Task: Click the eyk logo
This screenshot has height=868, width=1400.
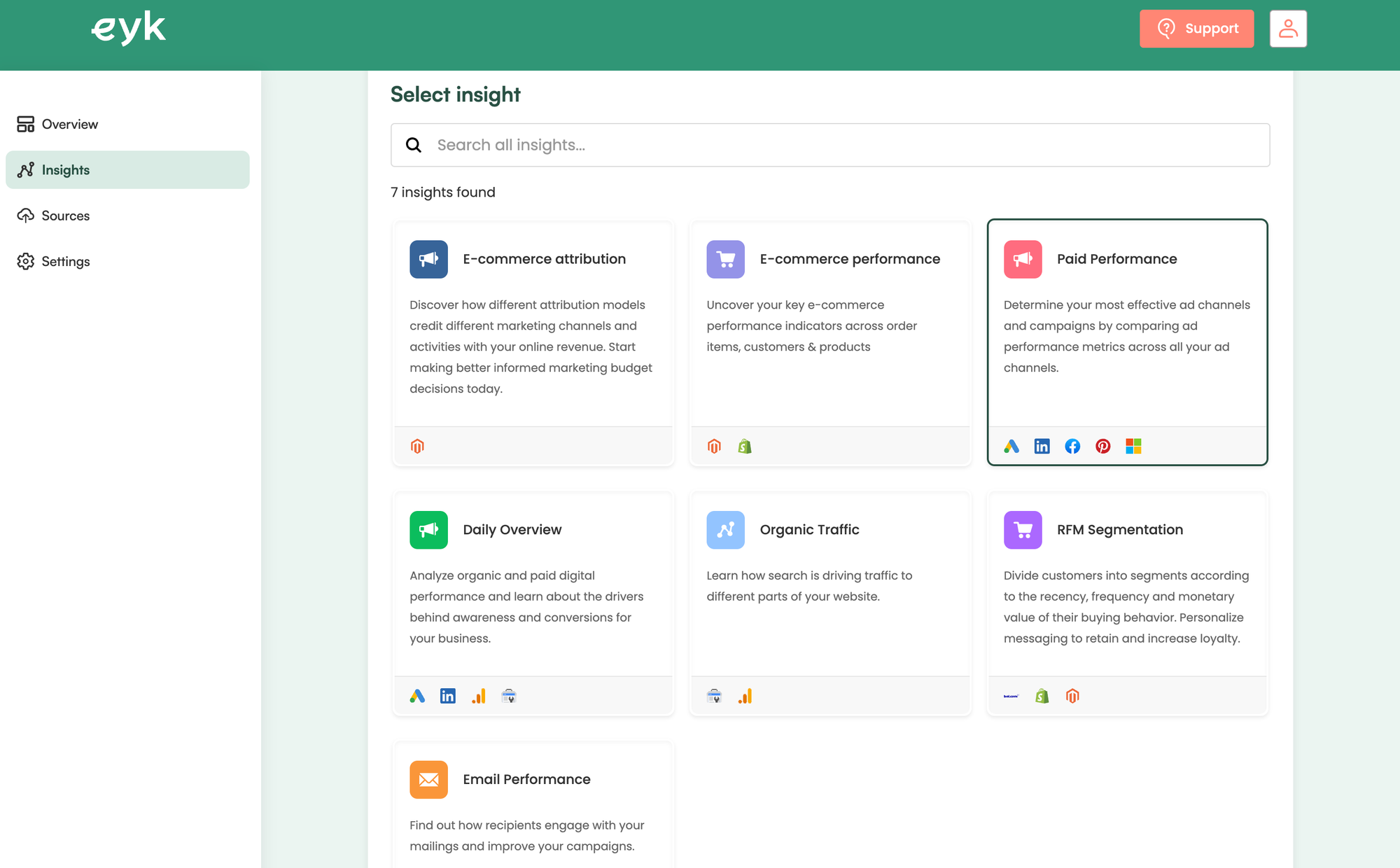Action: [129, 28]
